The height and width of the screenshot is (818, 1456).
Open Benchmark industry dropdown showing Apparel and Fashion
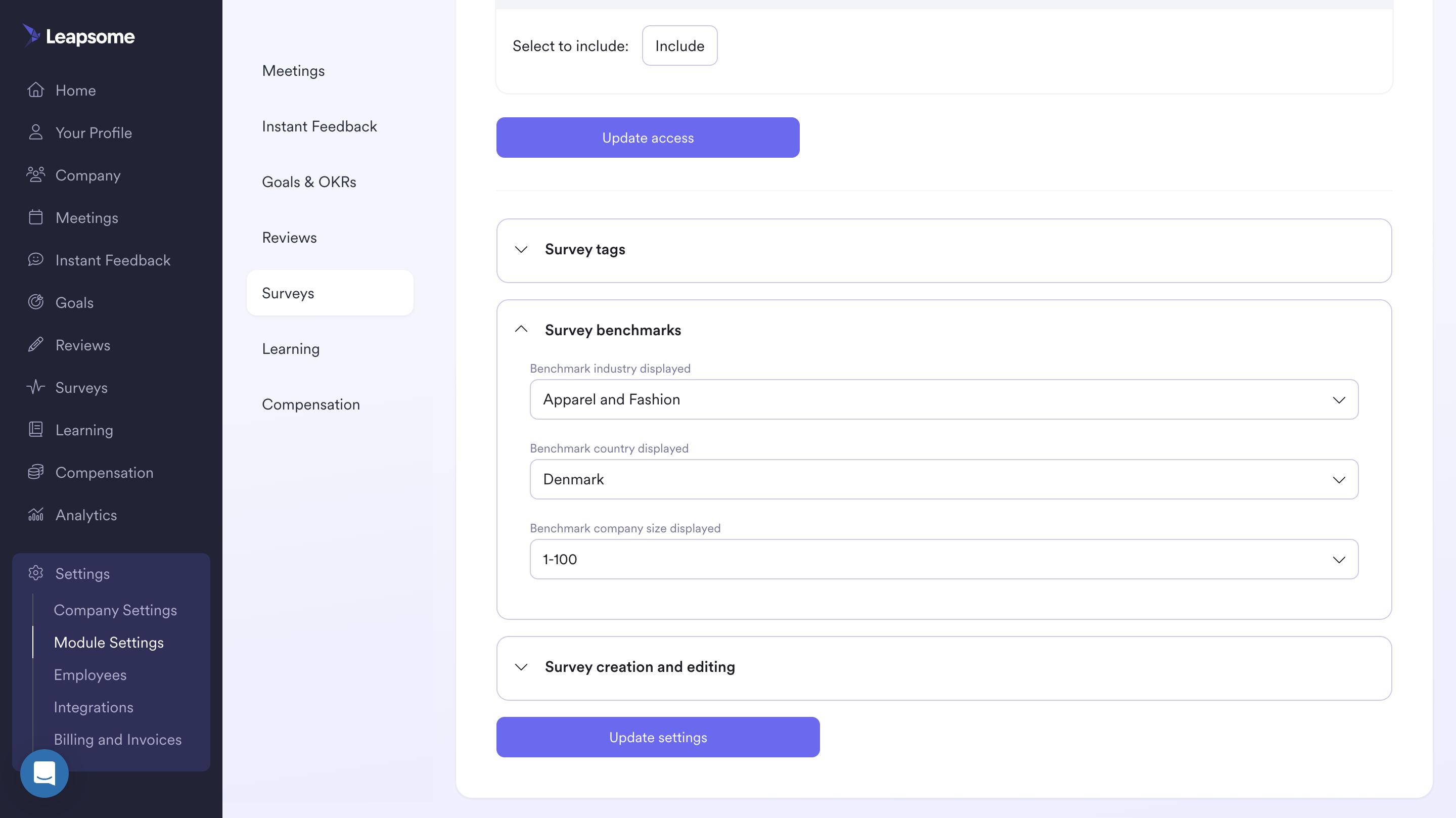[x=944, y=399]
